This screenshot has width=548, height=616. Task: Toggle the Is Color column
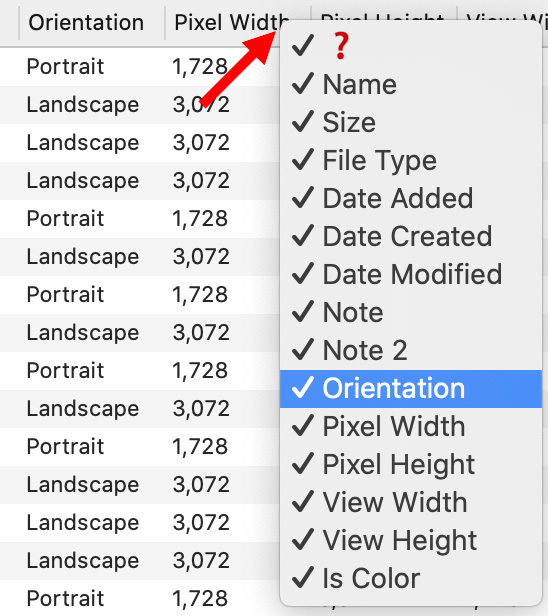click(411, 579)
